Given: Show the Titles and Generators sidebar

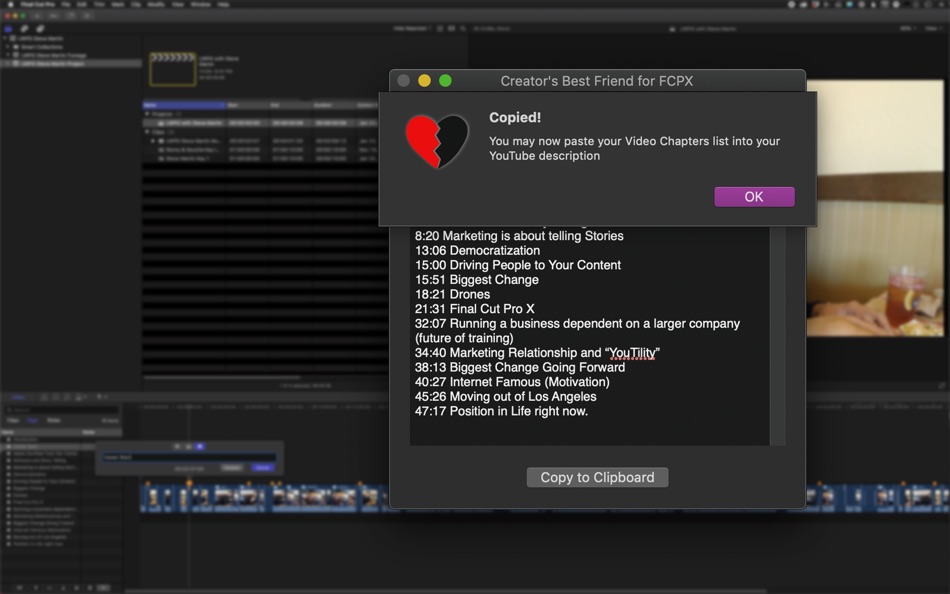Looking at the screenshot, I should click(40, 28).
